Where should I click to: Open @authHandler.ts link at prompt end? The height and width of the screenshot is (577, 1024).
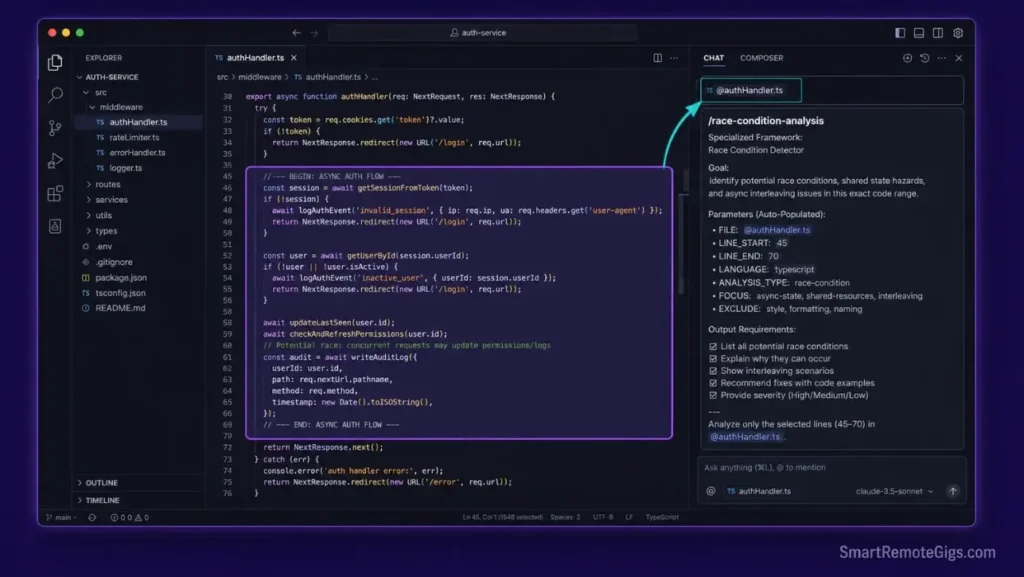745,437
